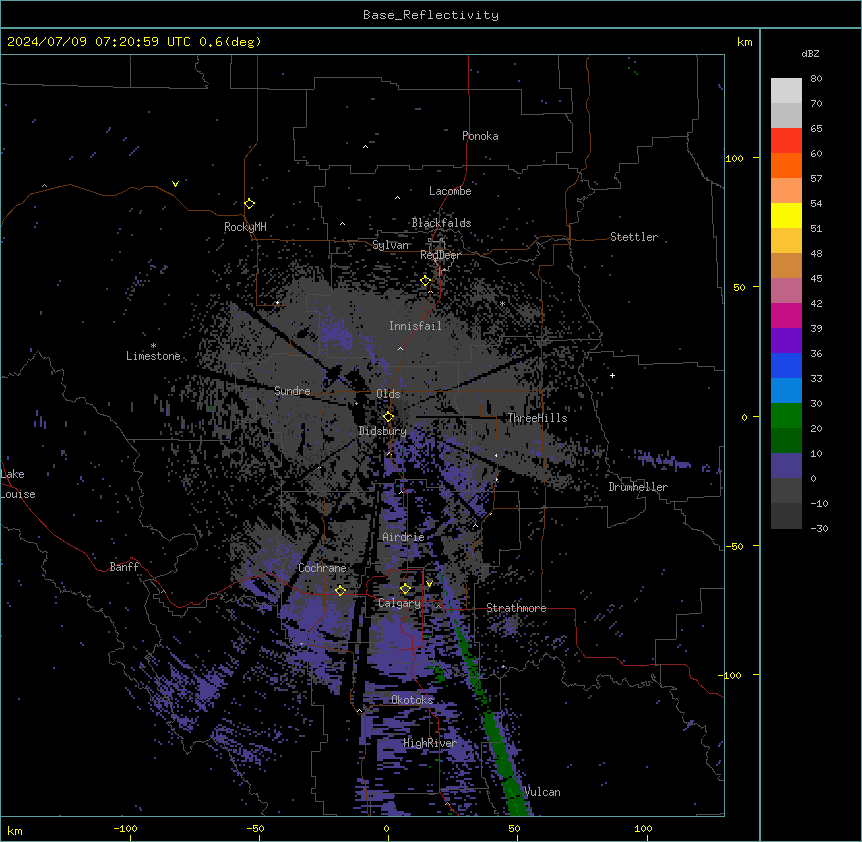This screenshot has width=862, height=842.
Task: Select the Sylvan label
Action: [390, 245]
